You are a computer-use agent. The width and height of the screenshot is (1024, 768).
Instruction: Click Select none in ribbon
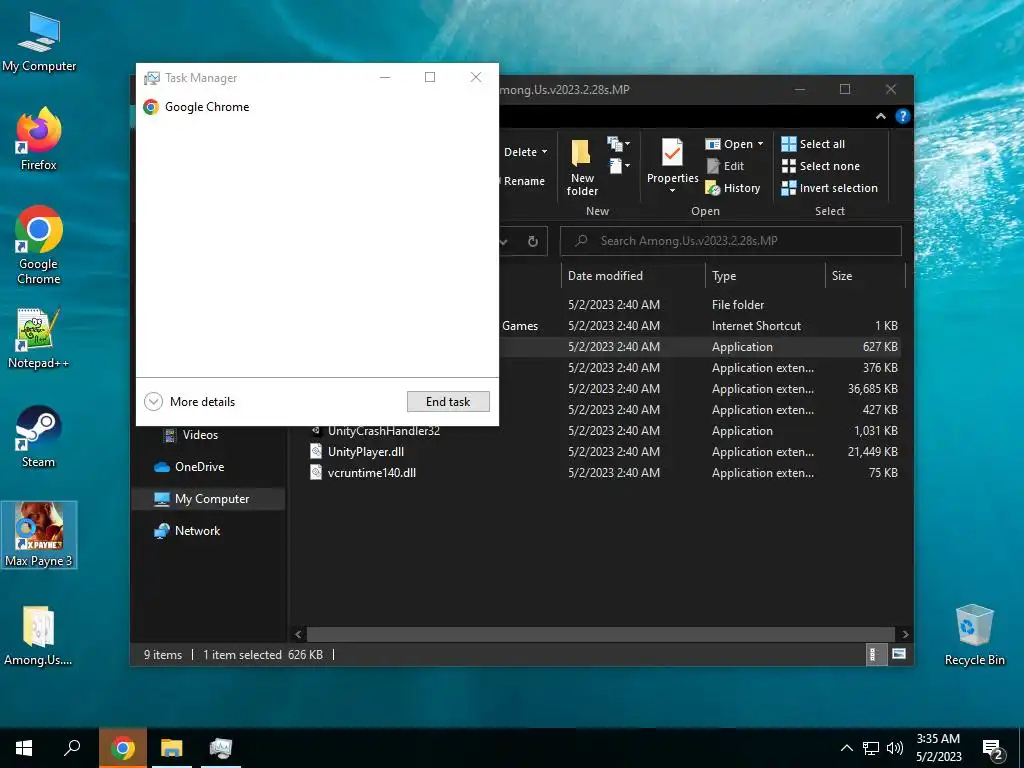tap(821, 166)
